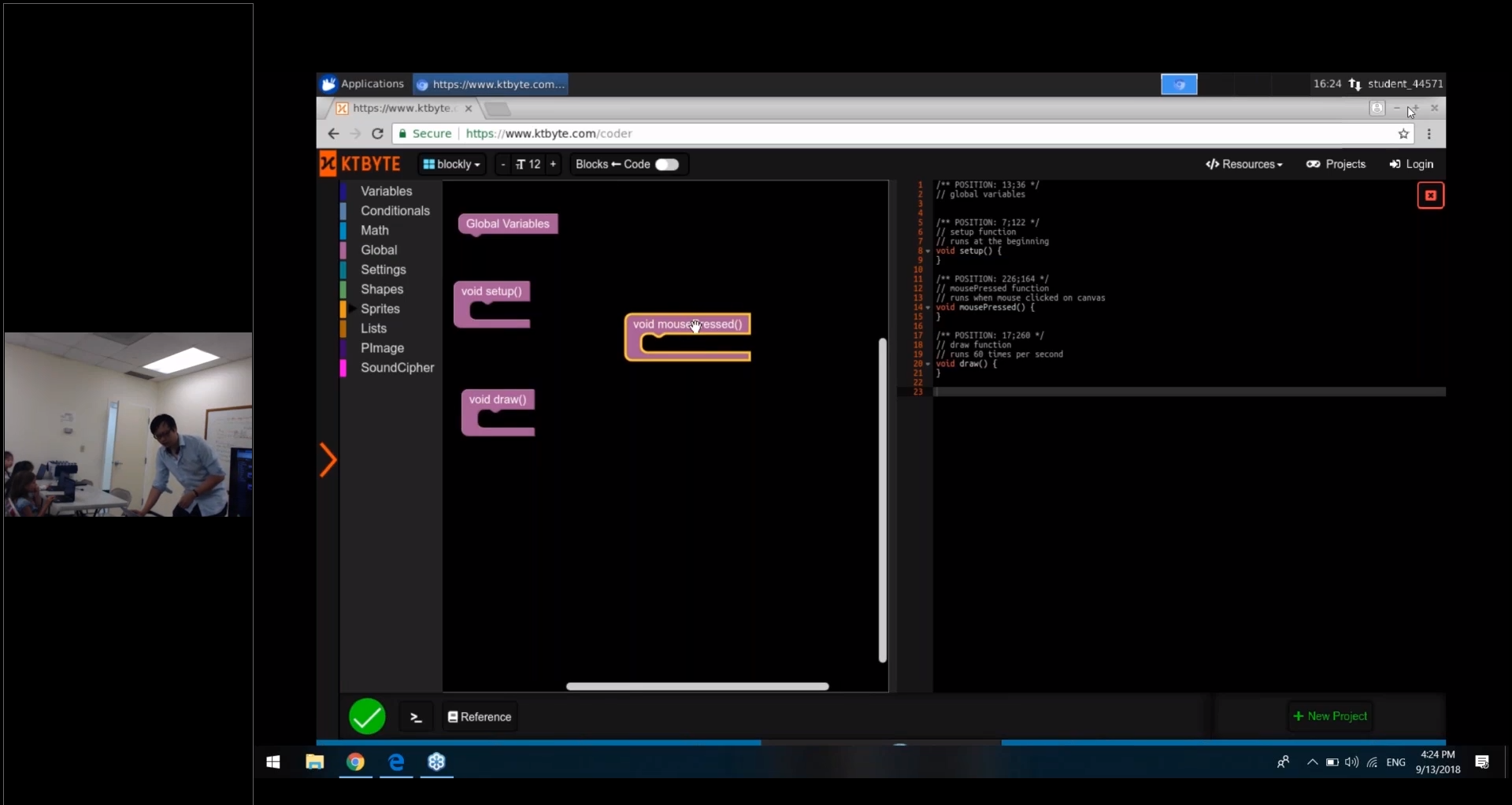Open the browser three-dot menu
Screen dimensions: 1512x805
[1429, 134]
